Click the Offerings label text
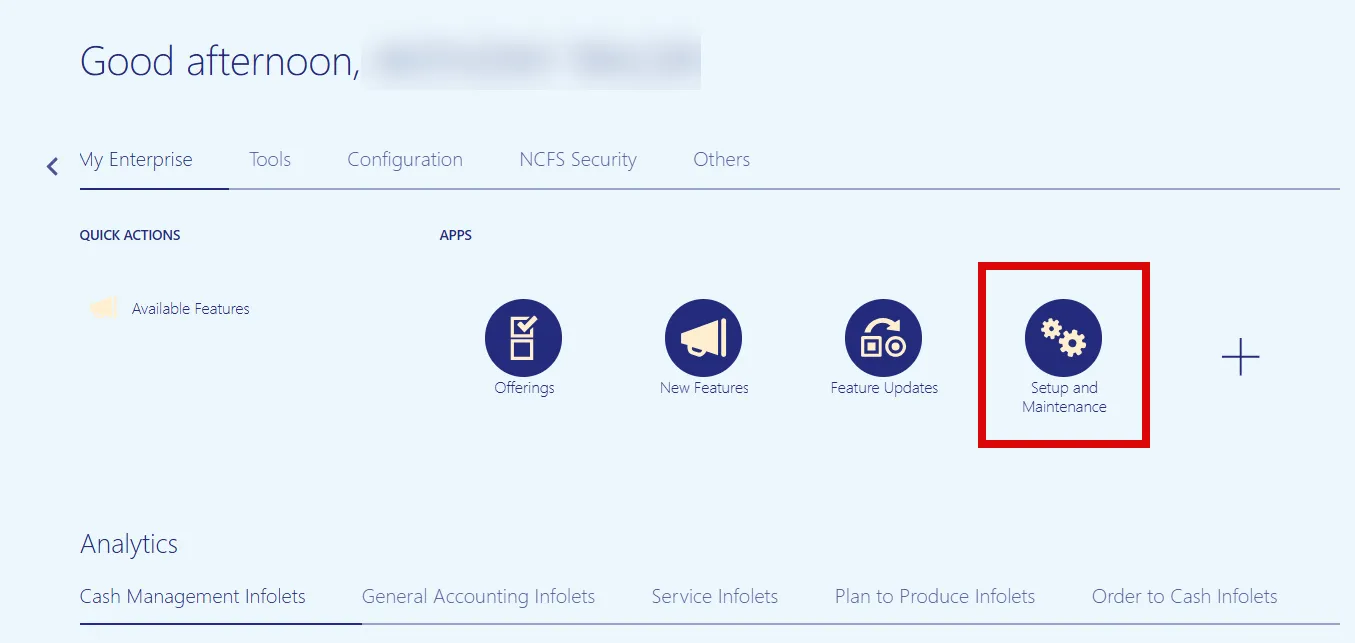Viewport: 1355px width, 643px height. (x=524, y=388)
